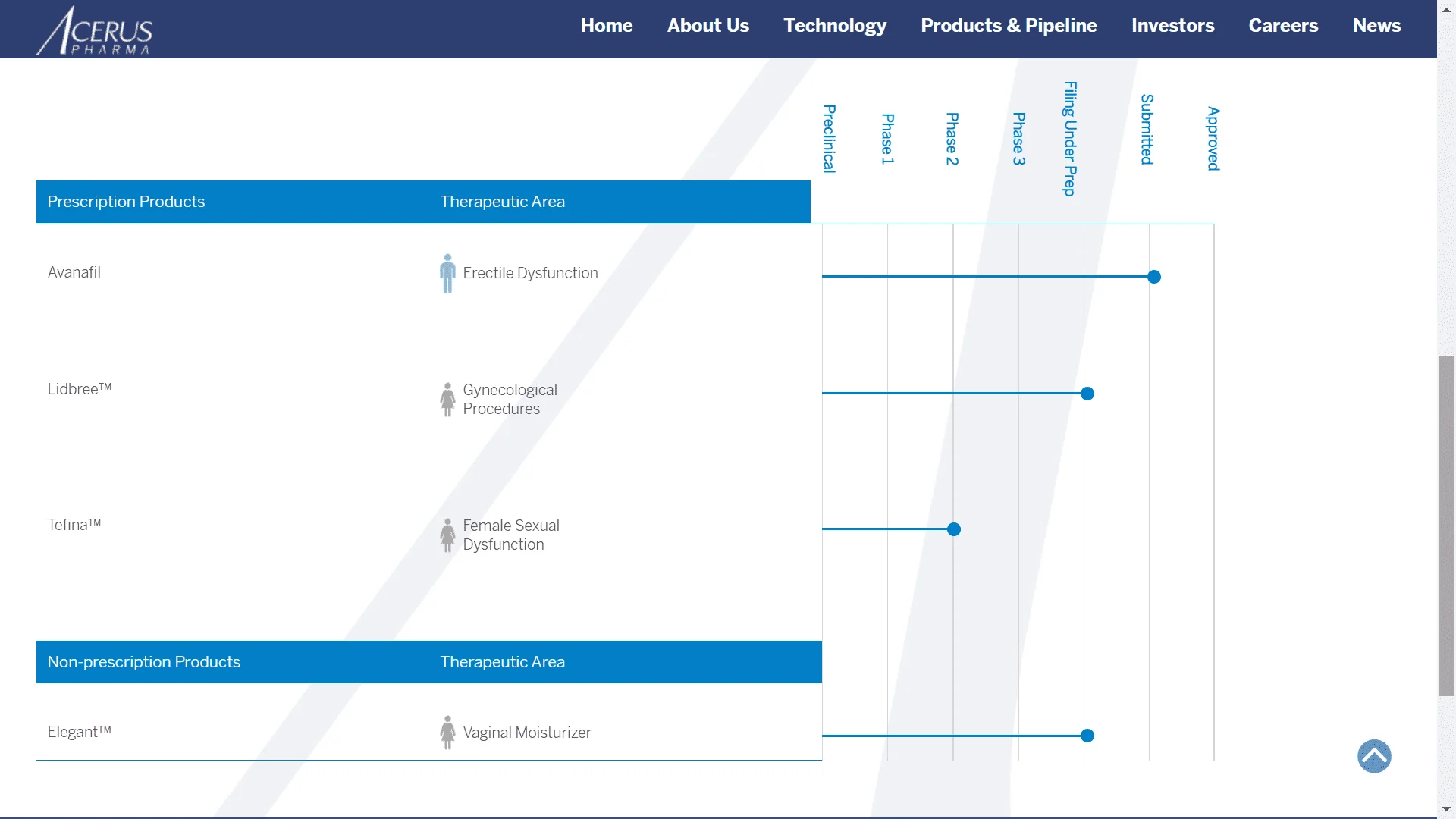Go to the News page
This screenshot has height=819, width=1456.
coord(1376,26)
